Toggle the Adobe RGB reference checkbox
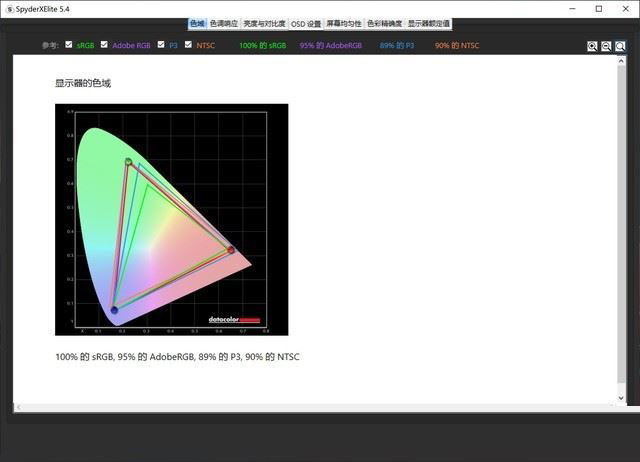640x462 pixels. click(104, 44)
